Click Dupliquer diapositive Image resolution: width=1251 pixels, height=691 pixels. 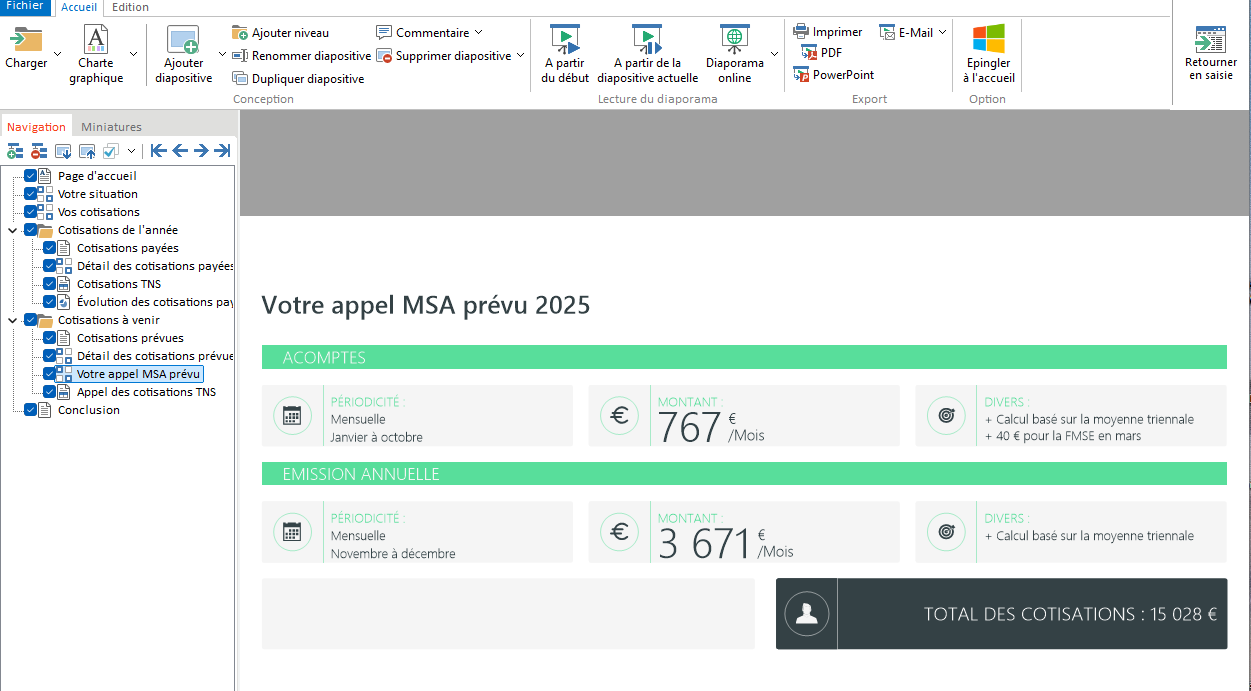[298, 79]
